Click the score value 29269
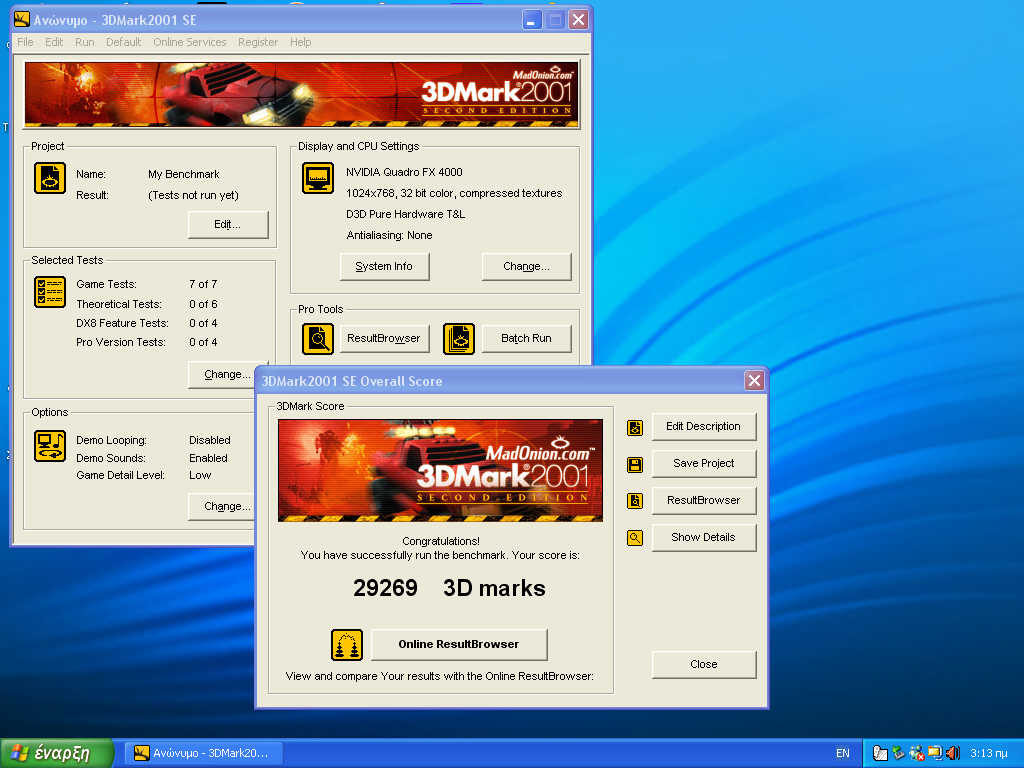This screenshot has height=768, width=1024. [385, 588]
